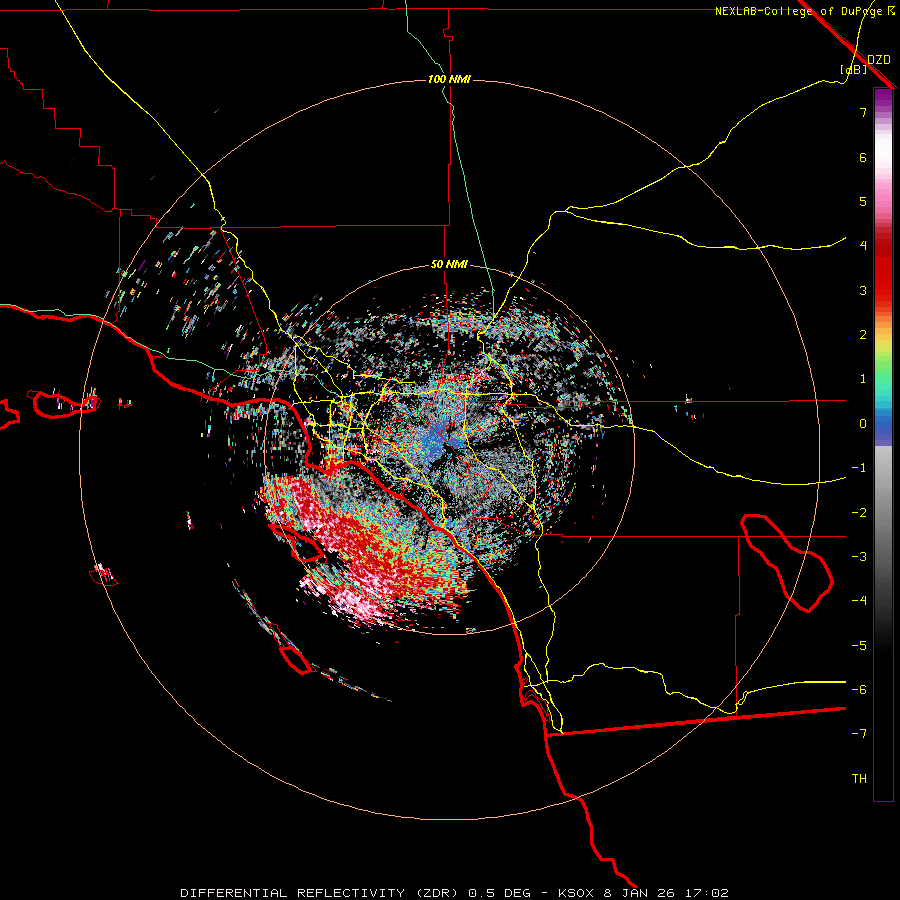Screen dimensions: 900x900
Task: Click the -5 value on the dB scale
Action: pos(859,646)
